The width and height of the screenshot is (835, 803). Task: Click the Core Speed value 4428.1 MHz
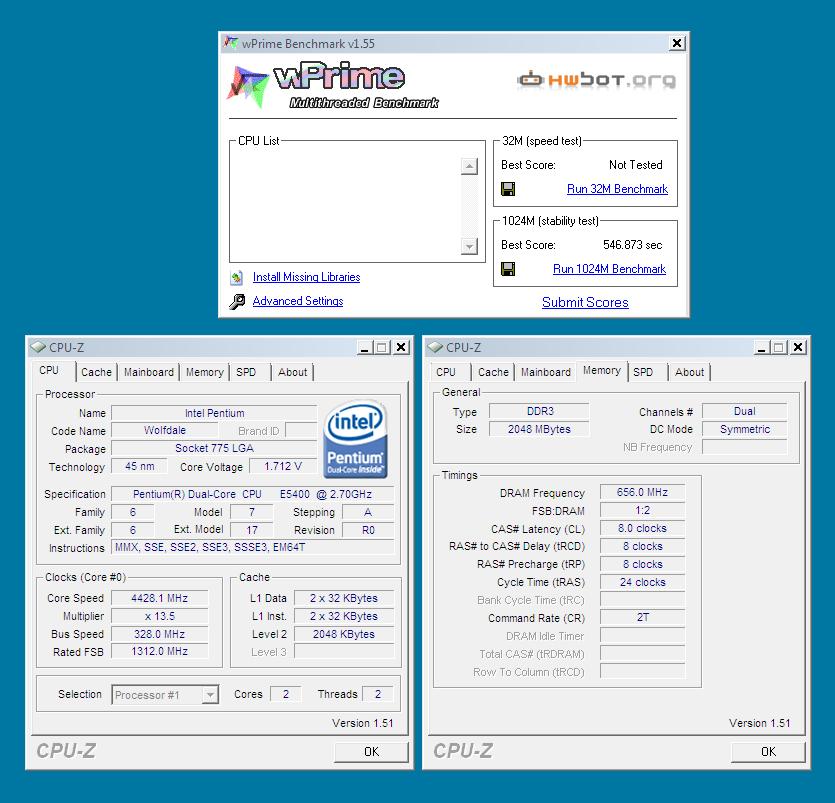pyautogui.click(x=159, y=598)
